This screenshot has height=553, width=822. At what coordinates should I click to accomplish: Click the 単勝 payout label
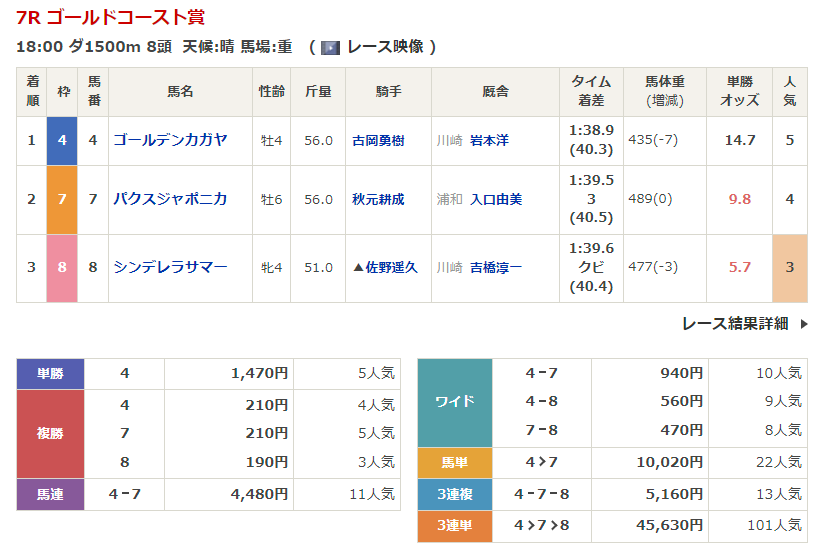[x=50, y=374]
